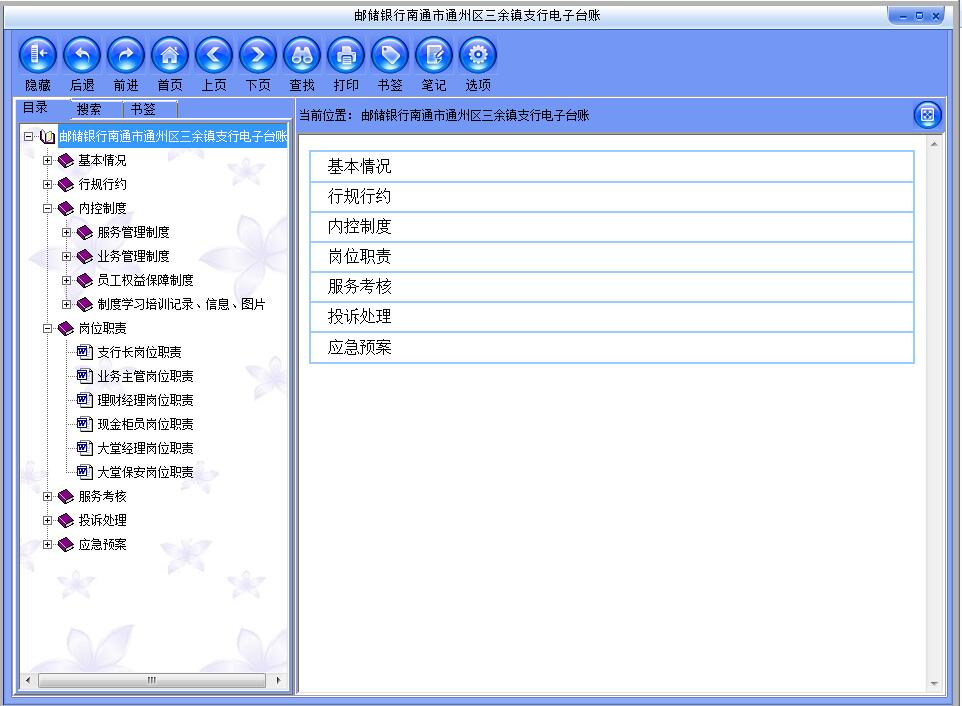Click the Word document icon beside 现金柜员岗位职责
Viewport: 962px width, 706px height.
(x=84, y=424)
